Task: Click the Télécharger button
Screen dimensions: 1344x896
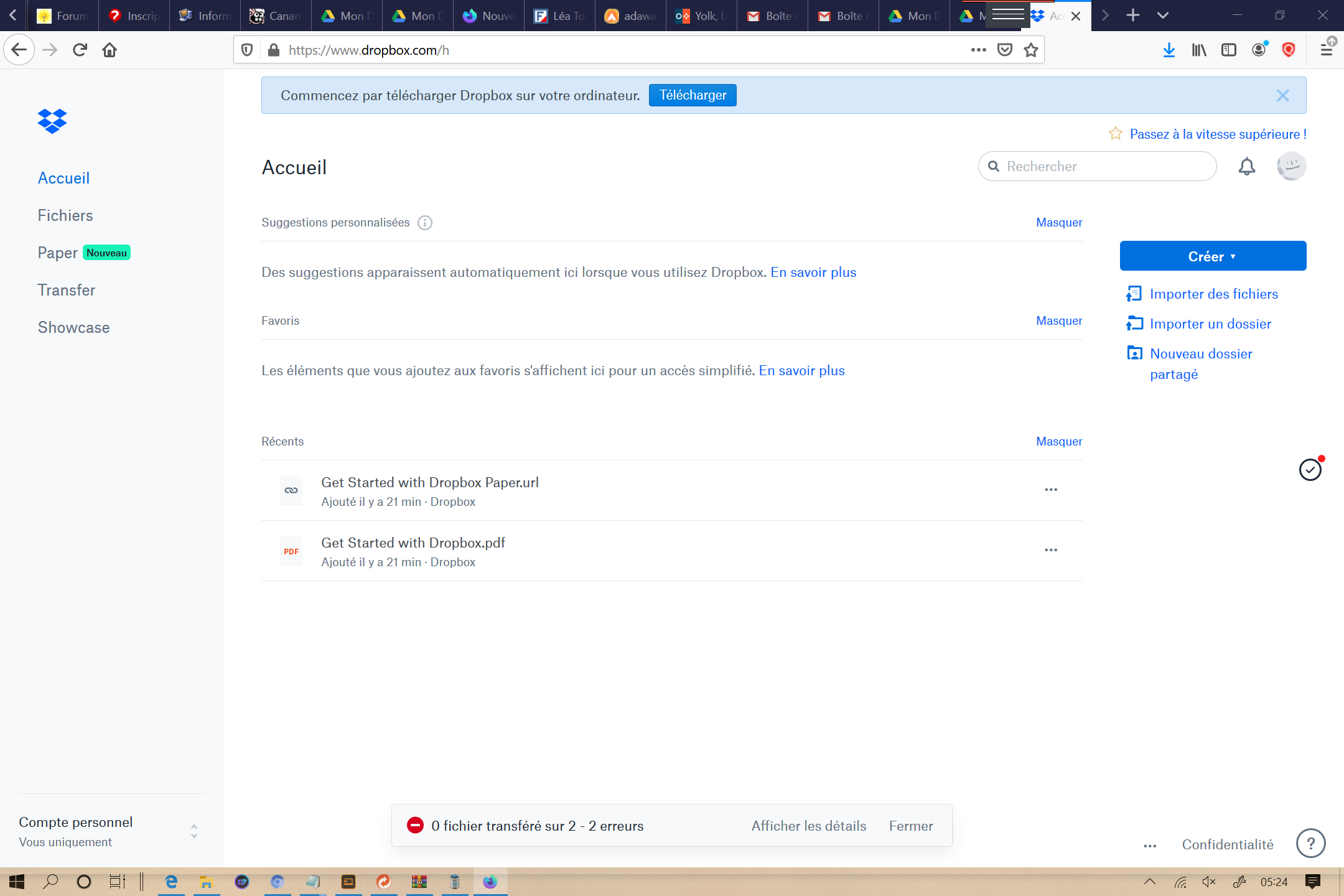Action: 693,95
